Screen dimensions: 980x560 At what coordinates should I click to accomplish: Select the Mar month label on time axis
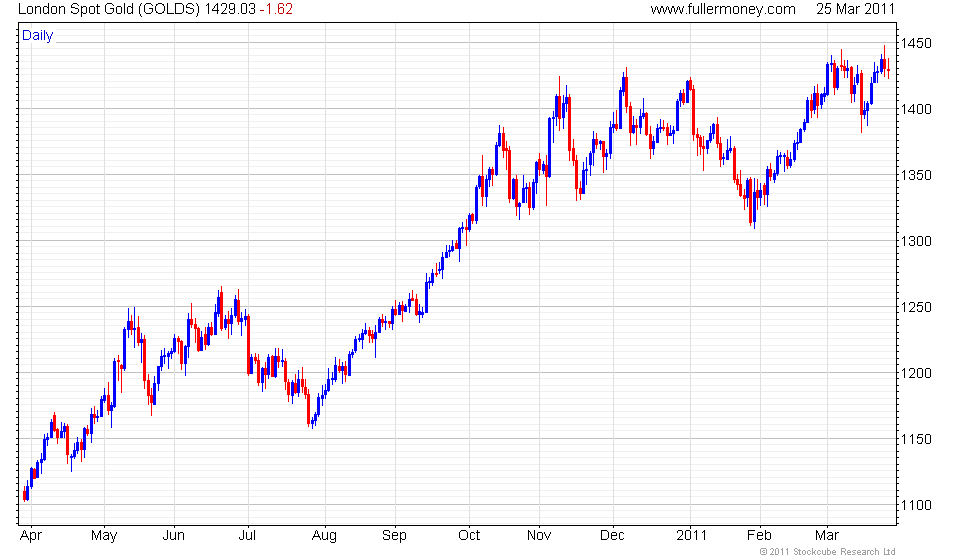[827, 536]
